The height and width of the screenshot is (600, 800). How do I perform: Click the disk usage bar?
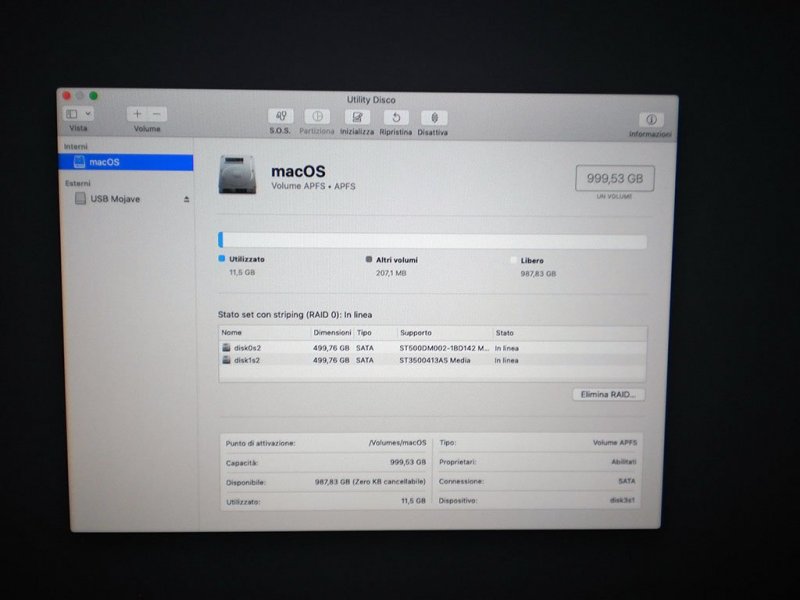point(433,240)
